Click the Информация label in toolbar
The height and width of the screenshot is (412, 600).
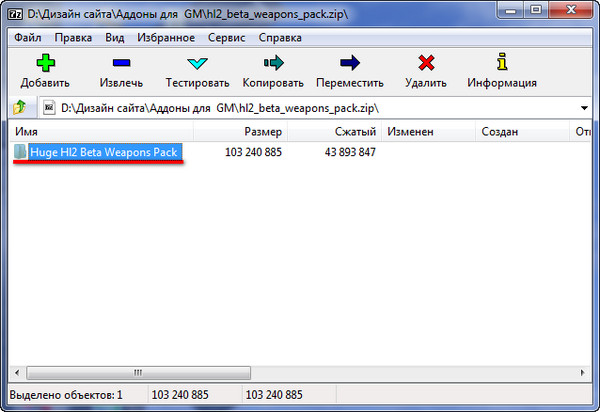click(502, 83)
